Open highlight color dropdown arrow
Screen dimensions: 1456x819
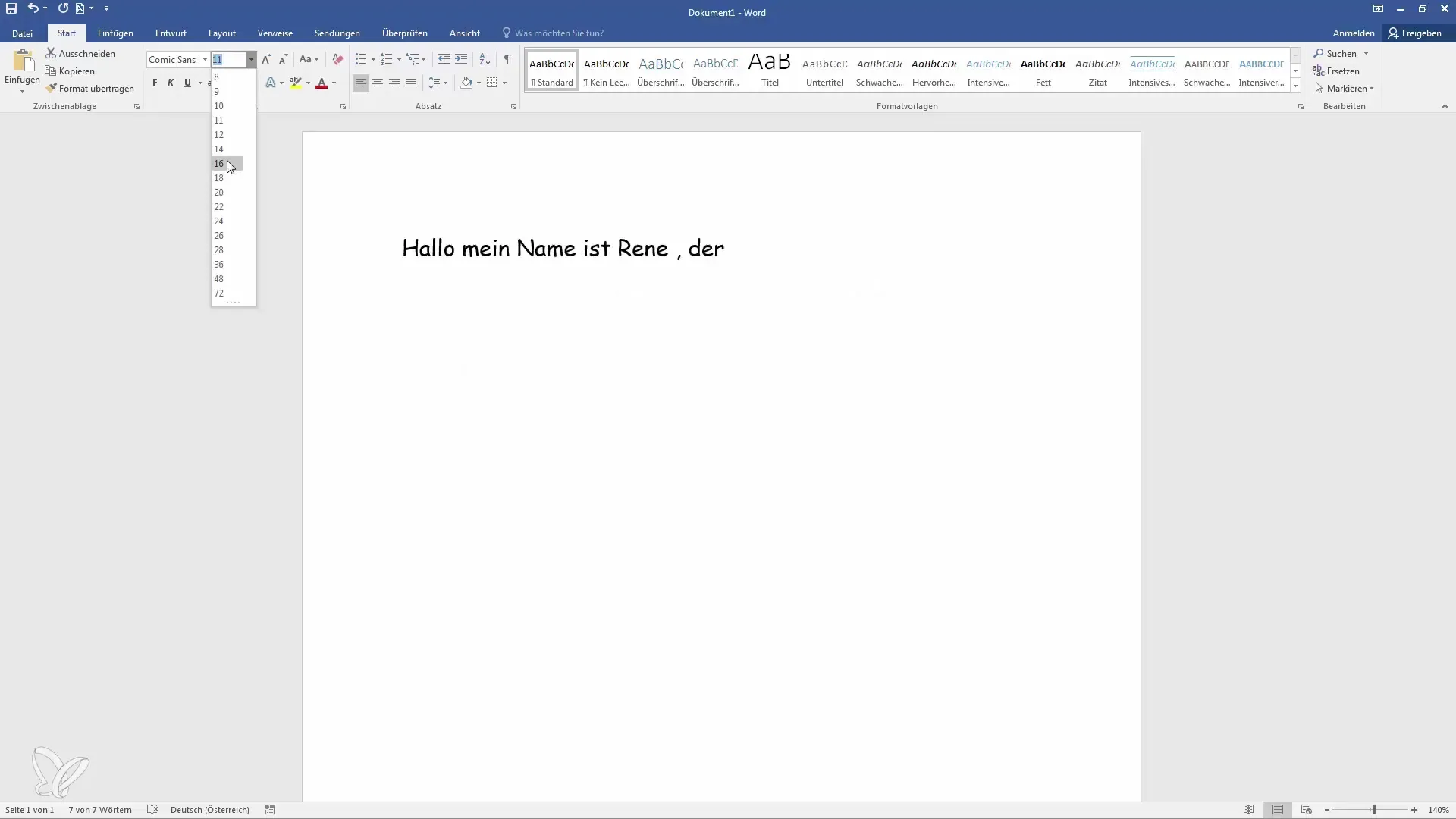coord(308,83)
